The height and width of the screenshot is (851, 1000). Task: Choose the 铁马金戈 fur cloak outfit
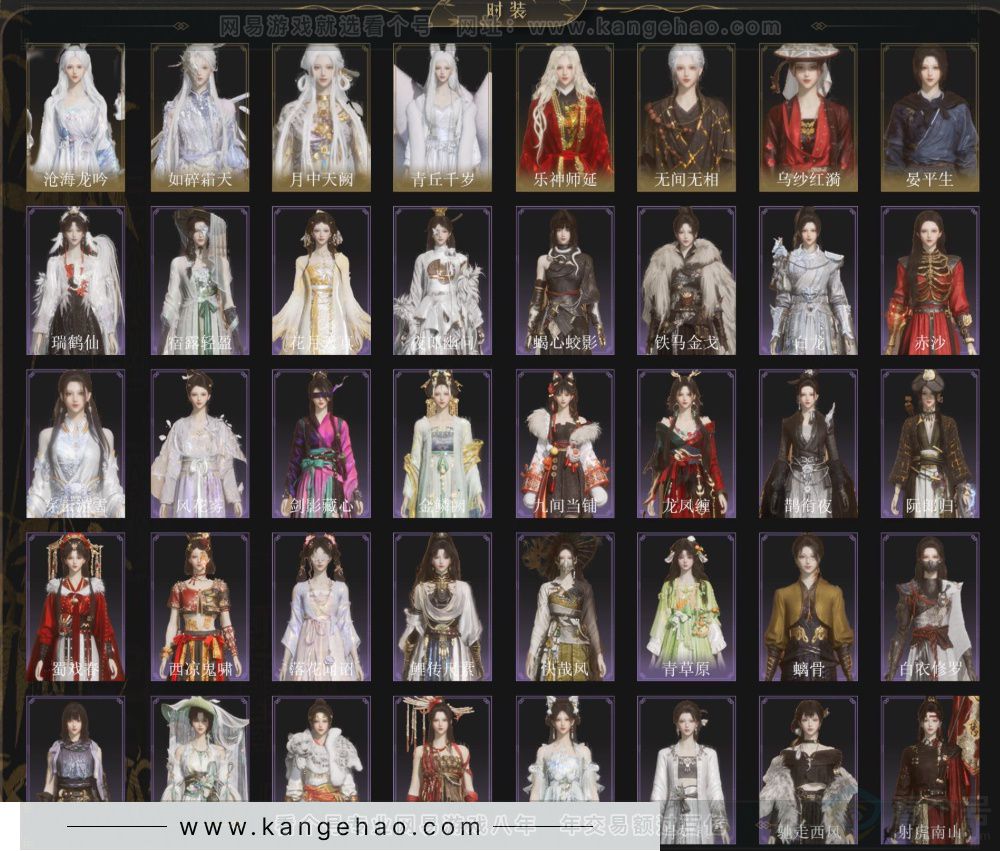point(686,281)
